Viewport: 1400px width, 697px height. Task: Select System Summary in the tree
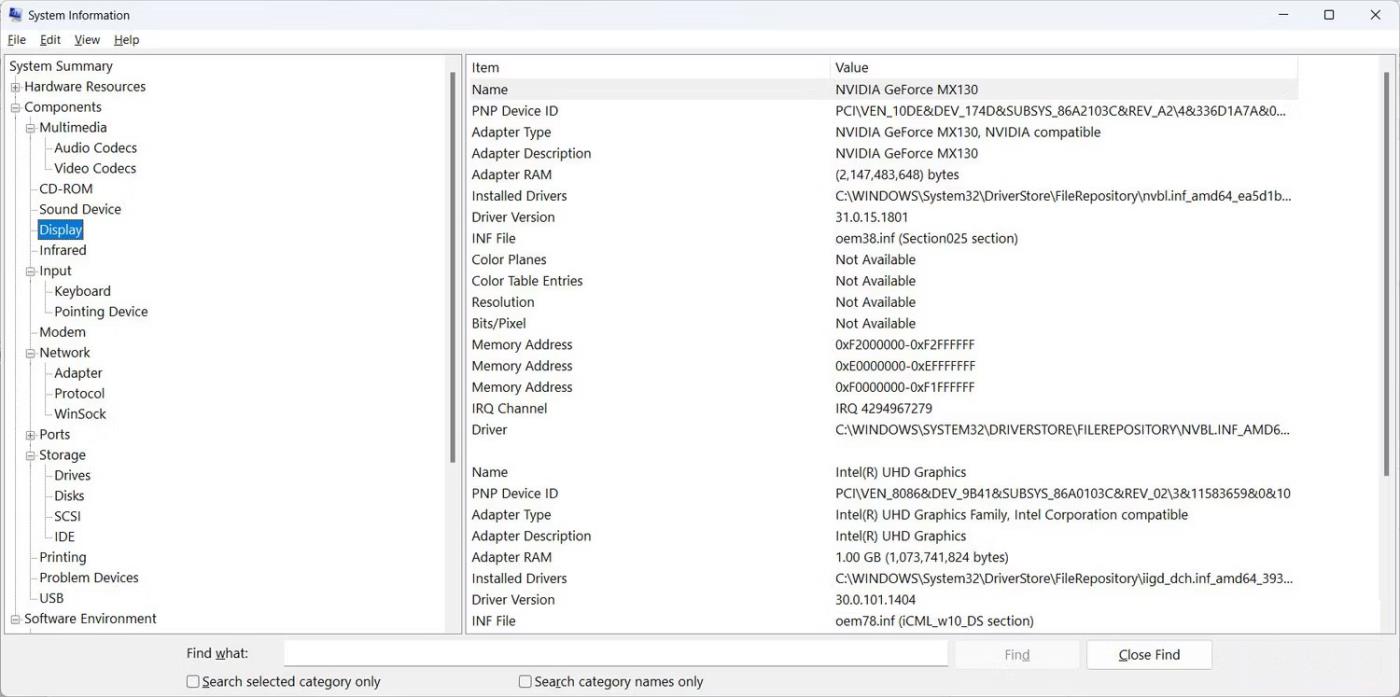coord(61,66)
